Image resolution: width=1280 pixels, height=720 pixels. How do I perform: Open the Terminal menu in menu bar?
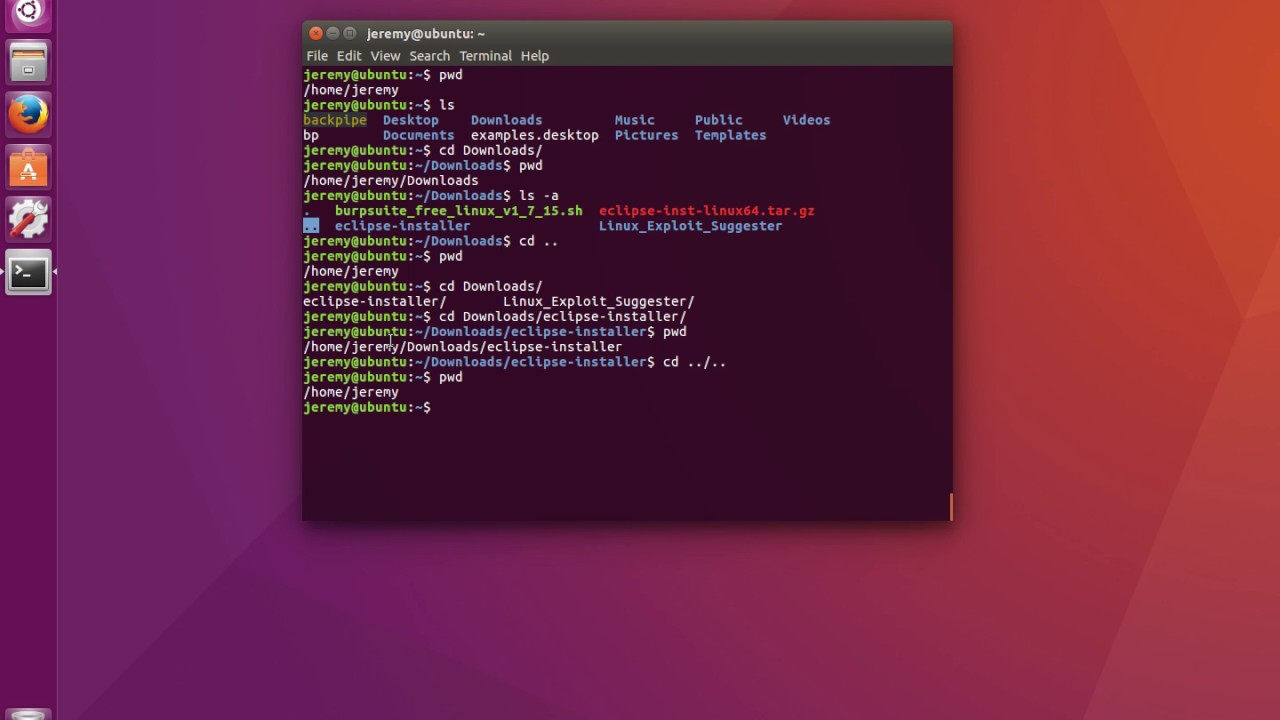pyautogui.click(x=485, y=56)
